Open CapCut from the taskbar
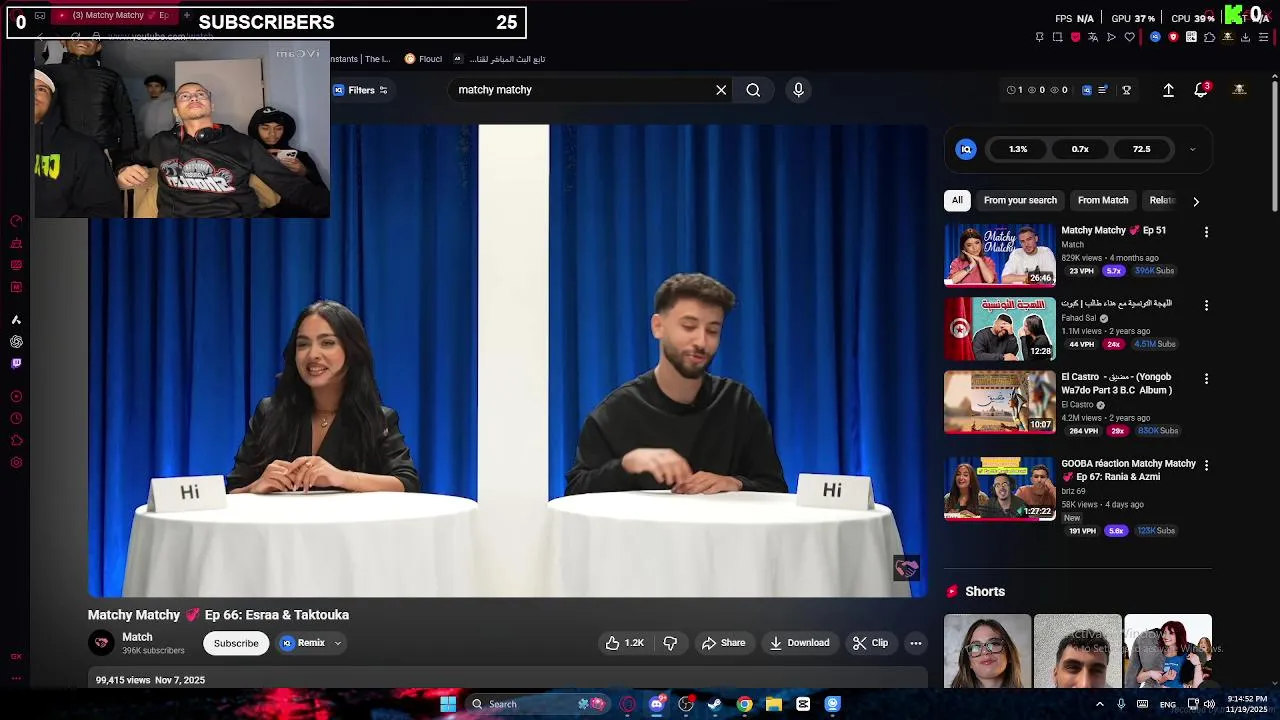Viewport: 1280px width, 720px height. (x=803, y=704)
